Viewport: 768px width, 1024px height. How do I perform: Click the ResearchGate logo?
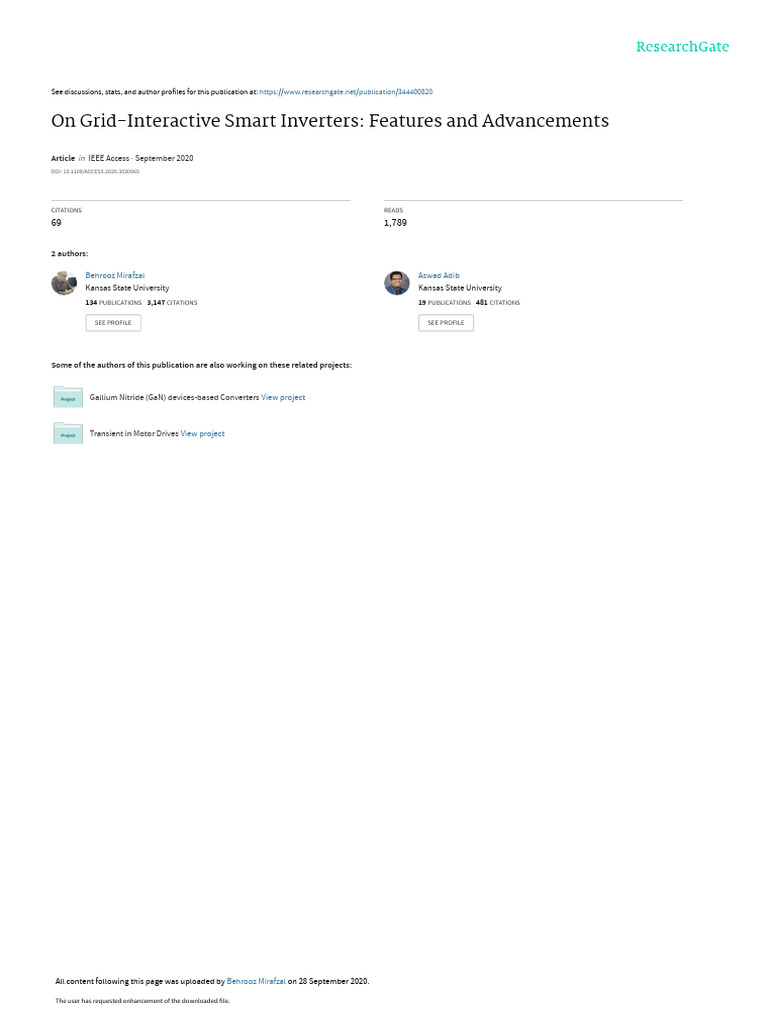point(682,47)
